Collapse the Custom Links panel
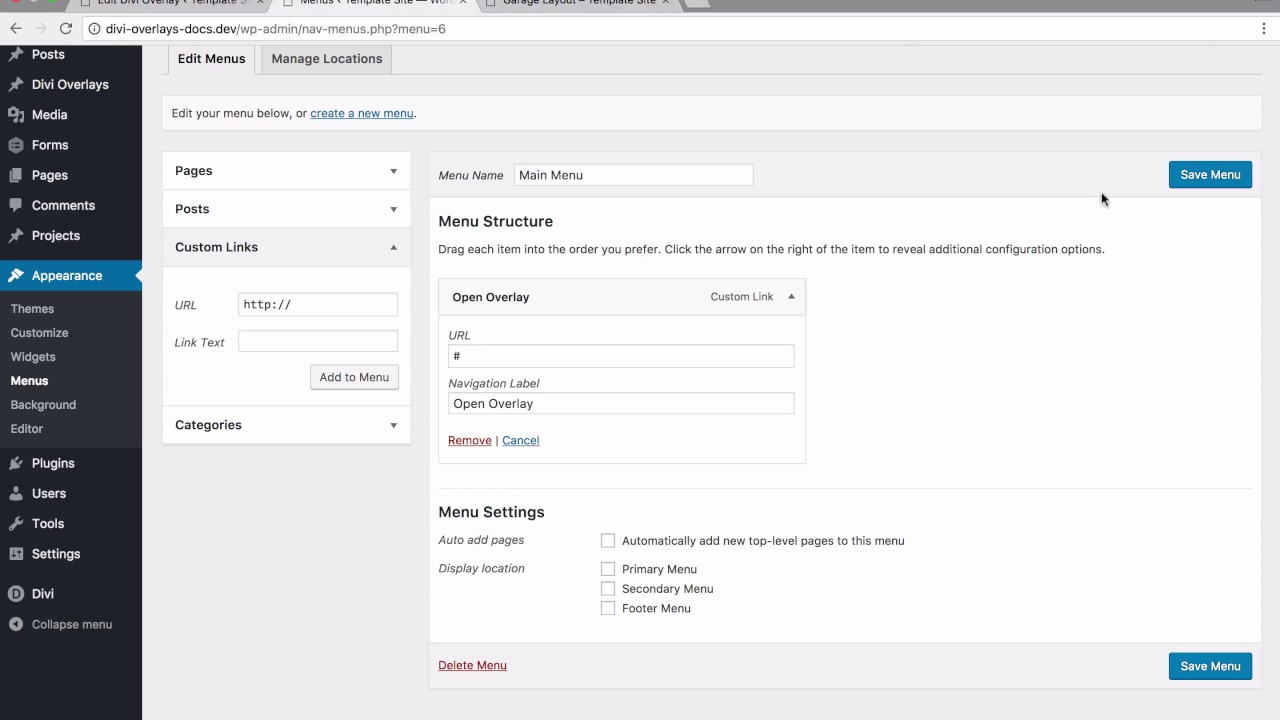The height and width of the screenshot is (720, 1280). tap(286, 247)
